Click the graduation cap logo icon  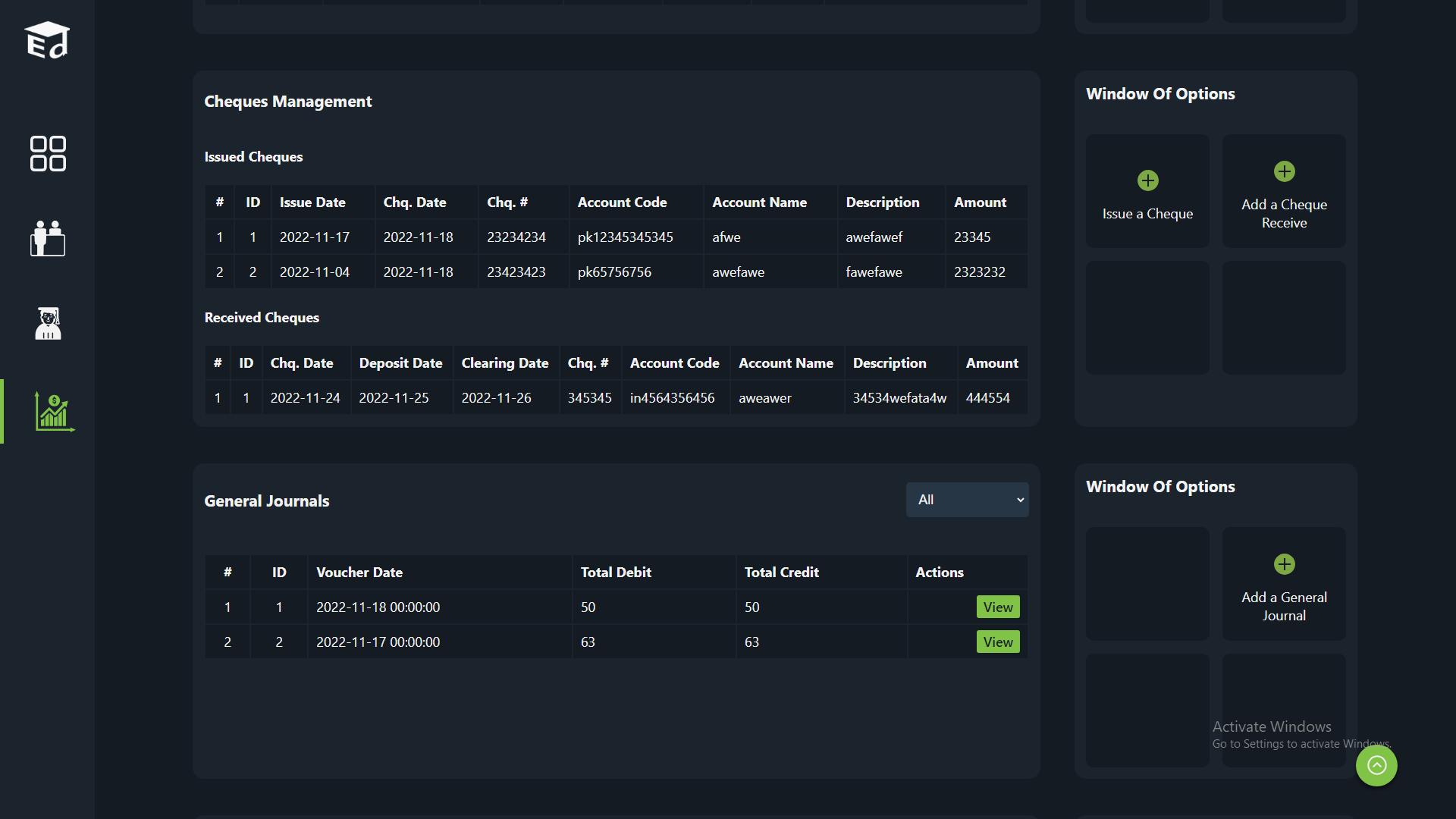[x=47, y=40]
